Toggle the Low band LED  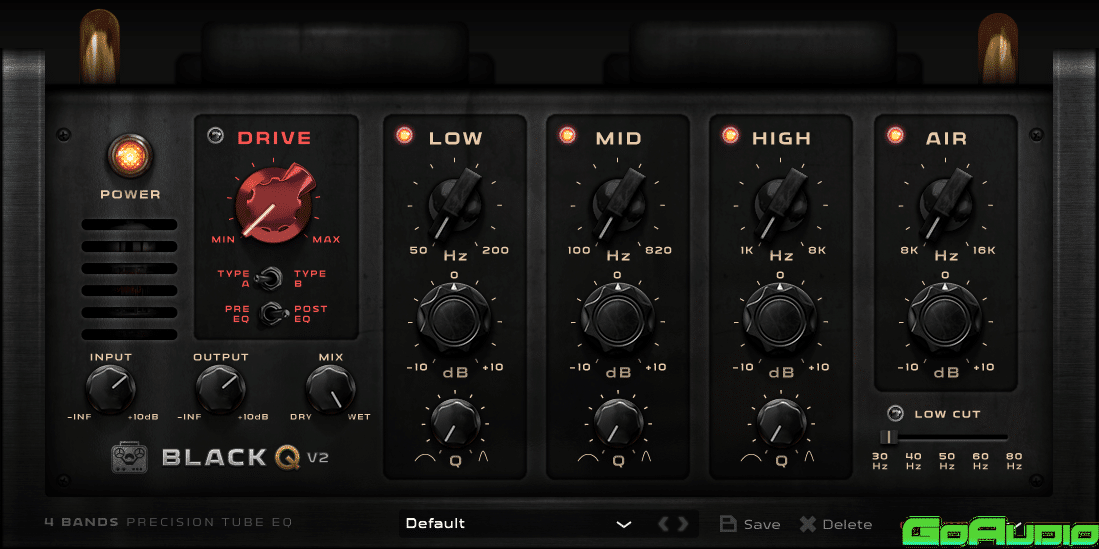[x=404, y=136]
